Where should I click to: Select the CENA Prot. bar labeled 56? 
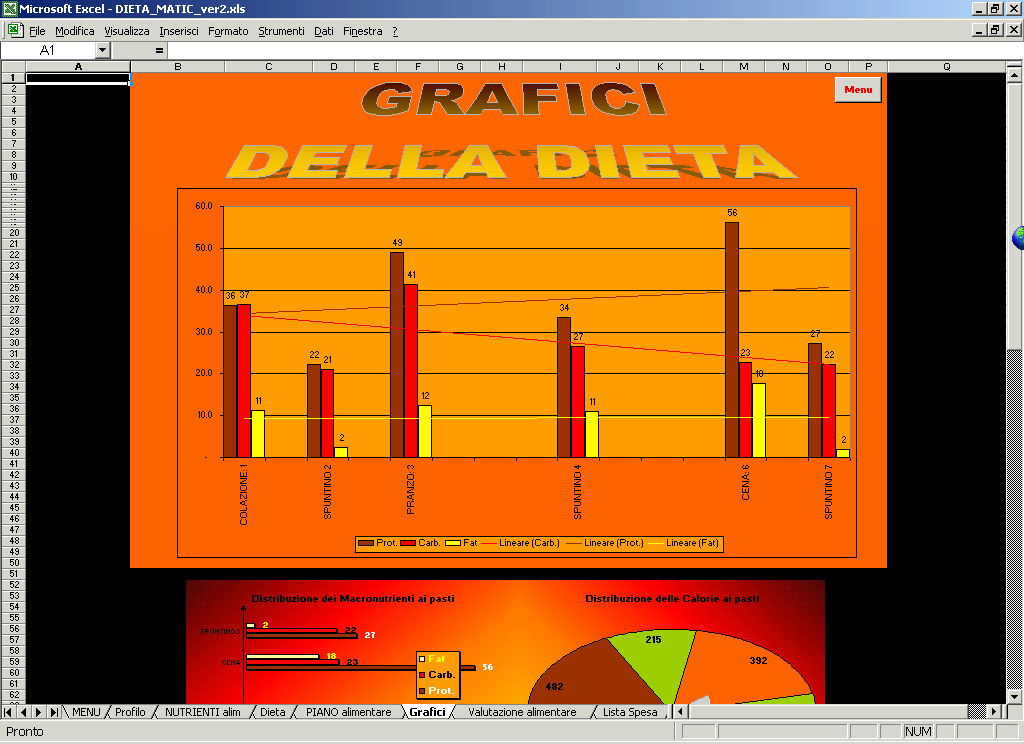[x=731, y=340]
